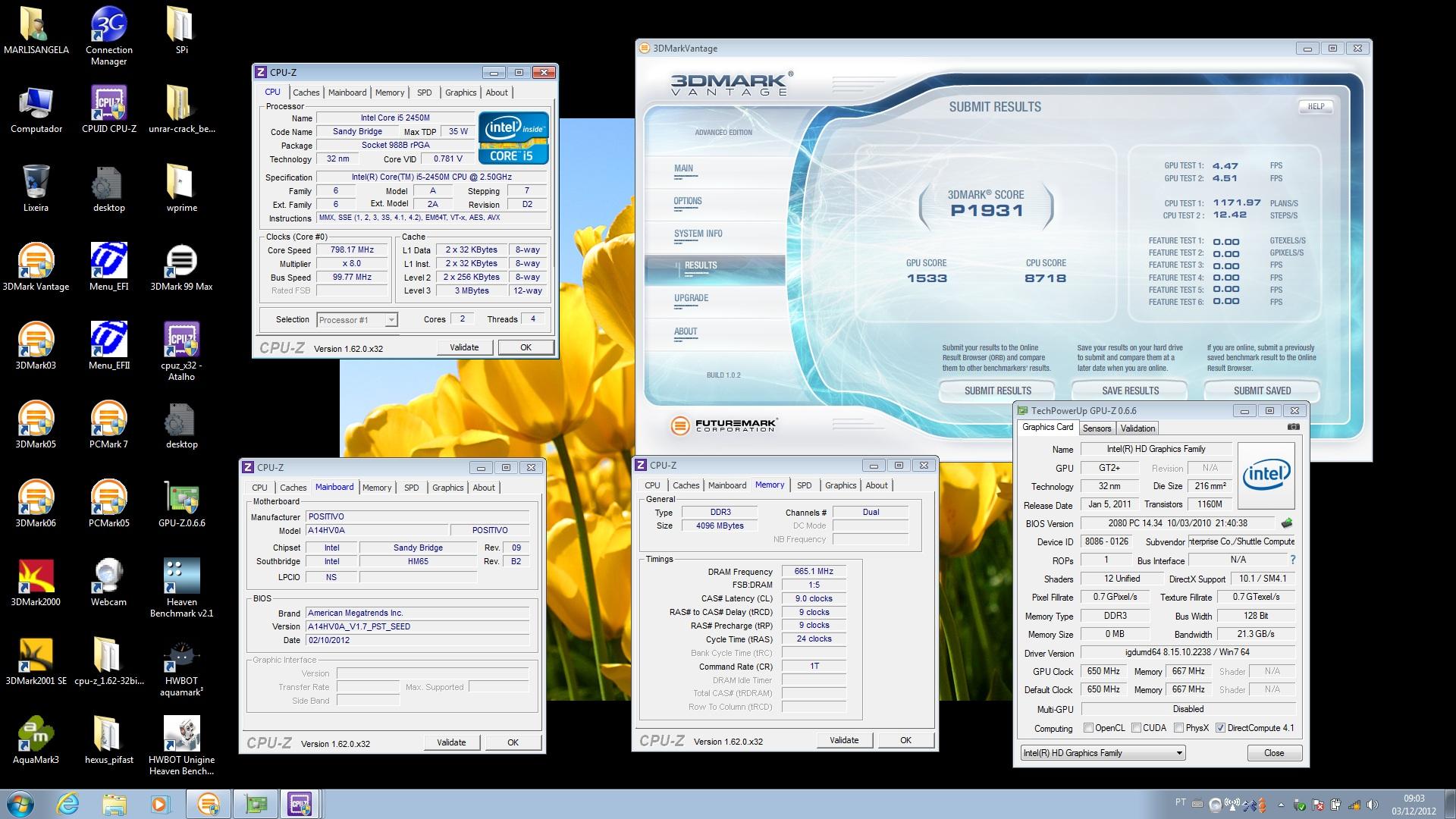Viewport: 1456px width, 819px height.
Task: Open the Webcam desktop shortcut
Action: point(108,582)
